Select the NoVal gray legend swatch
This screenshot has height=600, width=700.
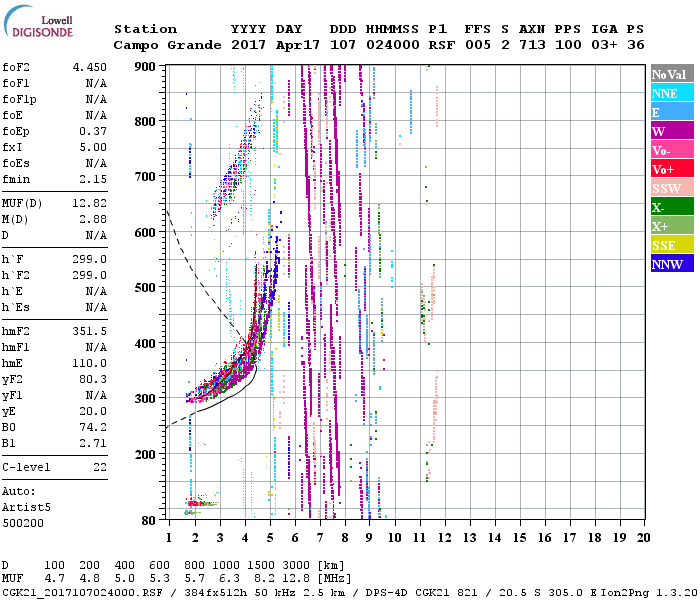pyautogui.click(x=672, y=74)
